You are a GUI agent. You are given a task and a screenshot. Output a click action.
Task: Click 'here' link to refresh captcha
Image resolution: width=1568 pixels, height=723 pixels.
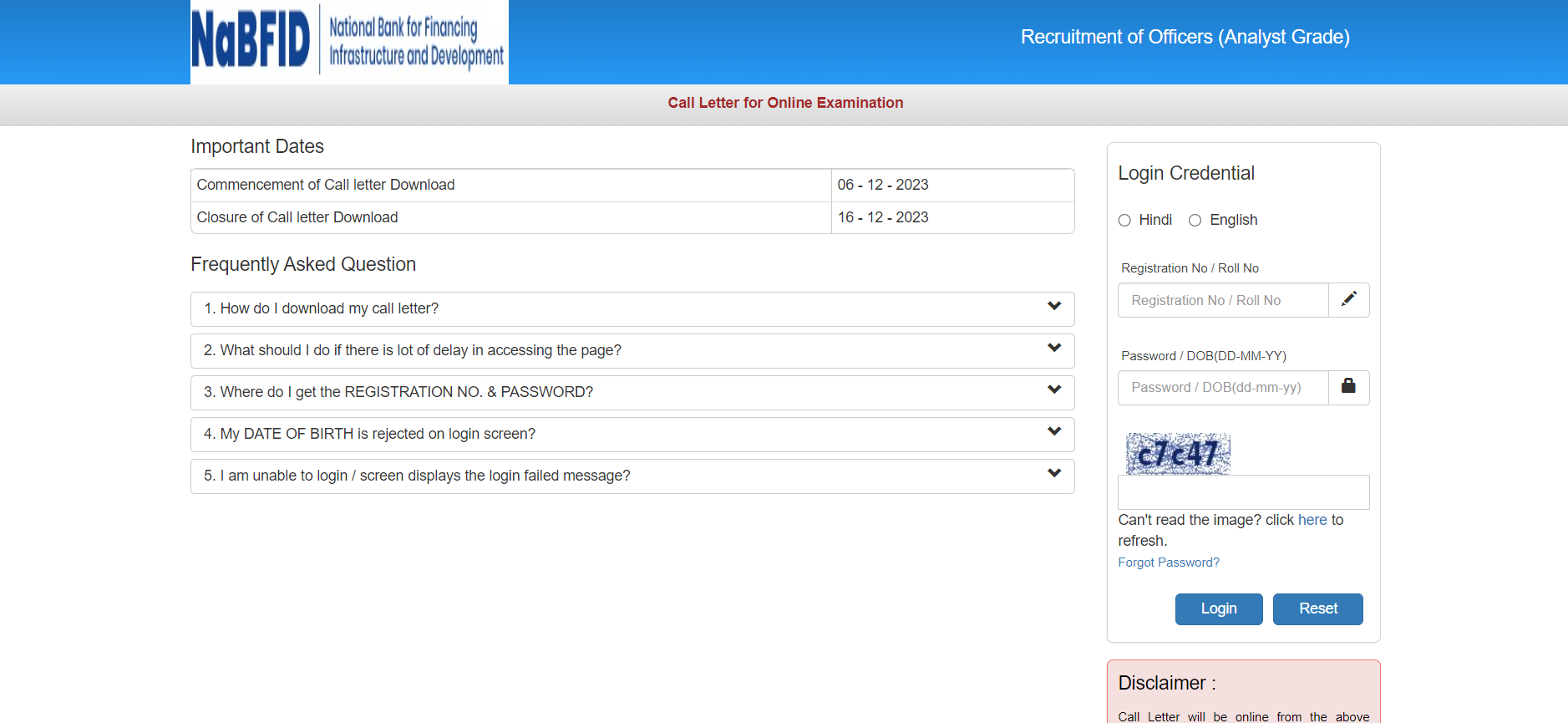pos(1312,520)
